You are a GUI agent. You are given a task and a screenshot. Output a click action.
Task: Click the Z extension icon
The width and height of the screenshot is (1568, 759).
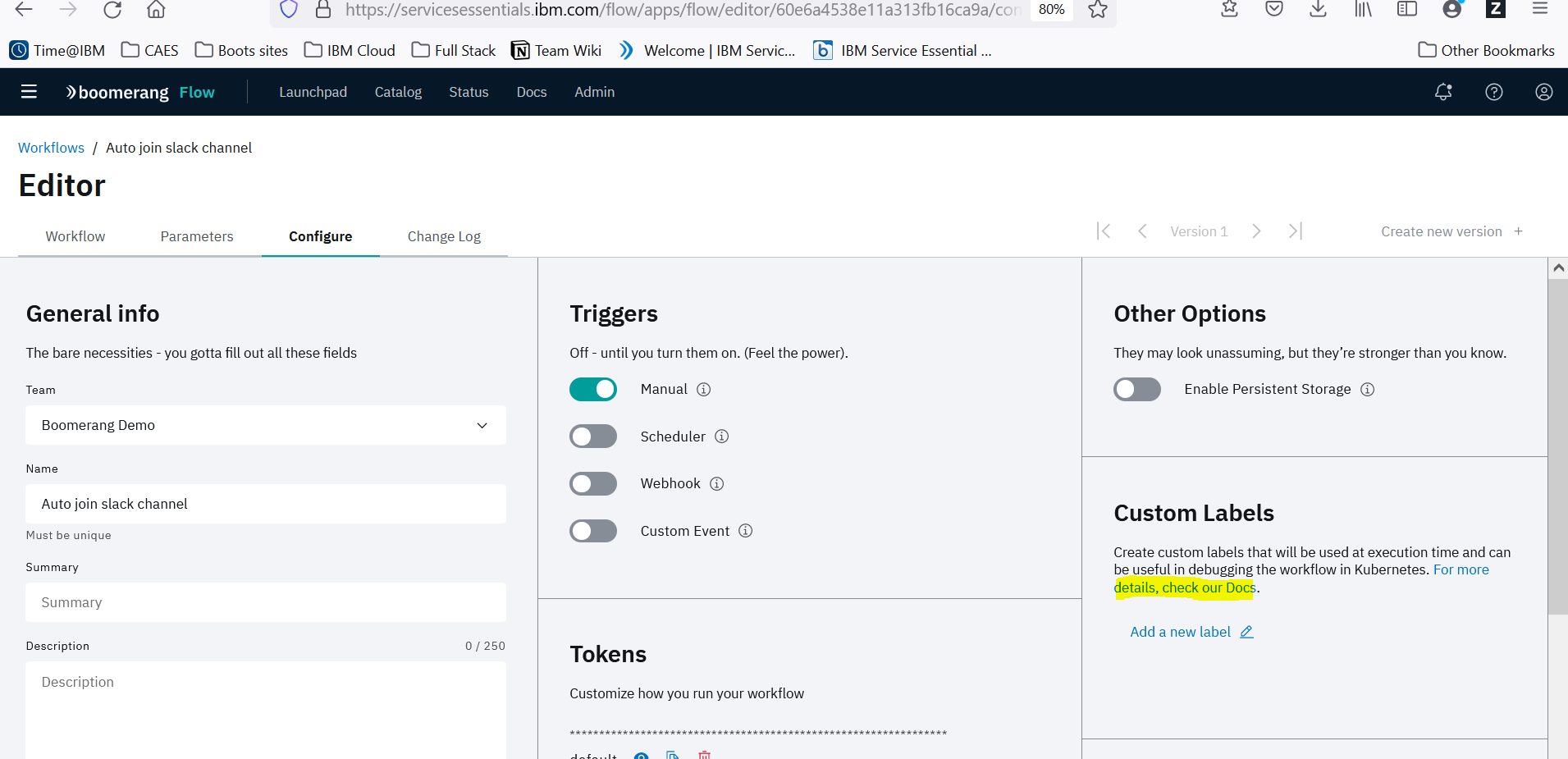(1496, 9)
